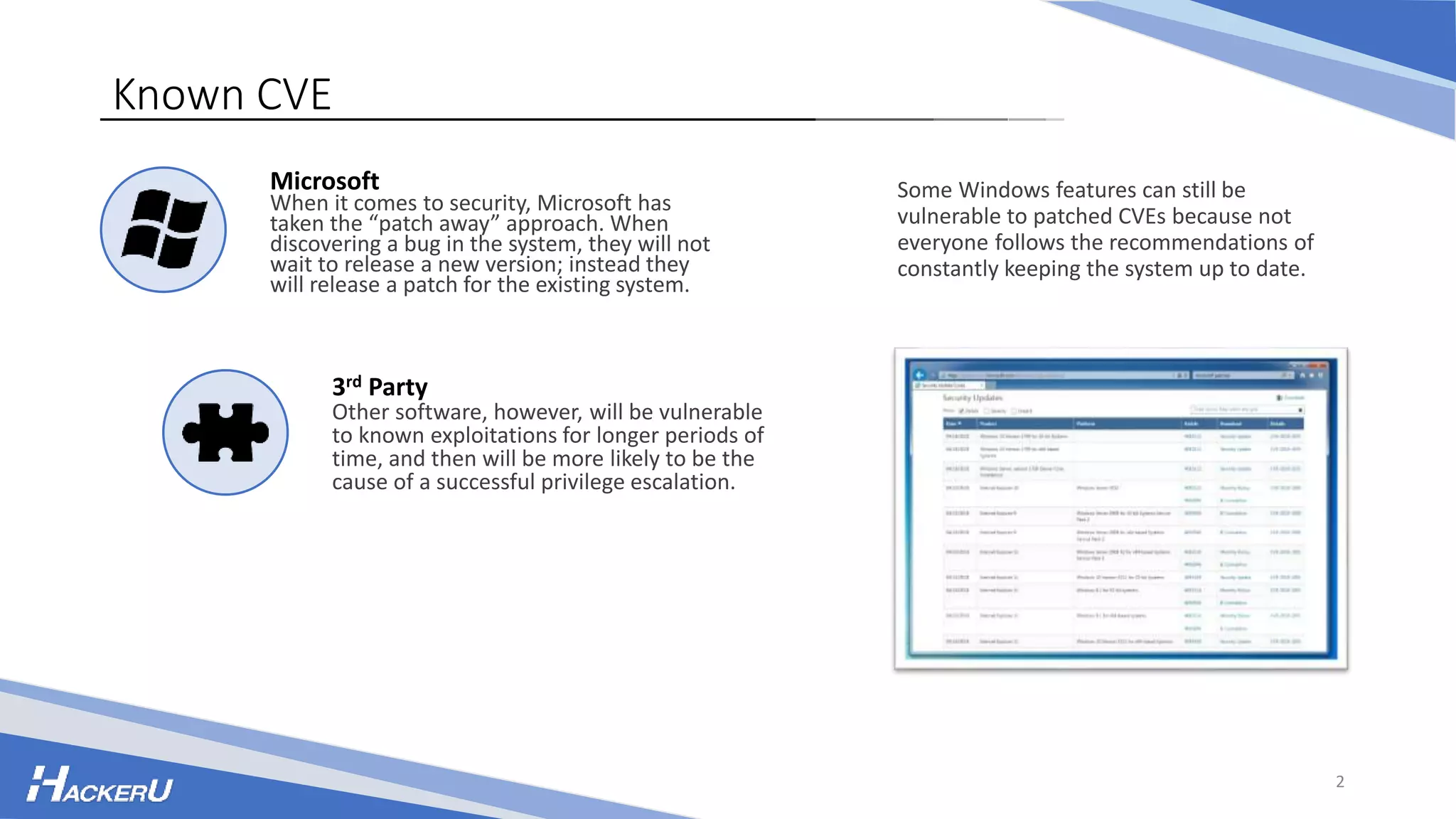Select the Security Update Guide browser tab
Screen dimensions: 1456x819
pyautogui.click(x=943, y=385)
